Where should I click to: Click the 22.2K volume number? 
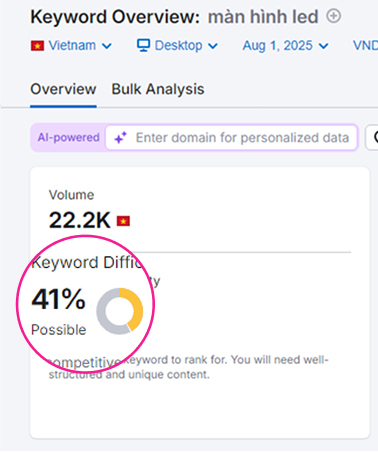[x=80, y=220]
